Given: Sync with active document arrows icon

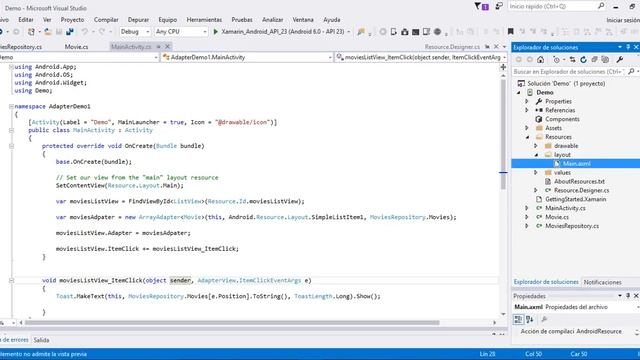Looking at the screenshot, I should tap(573, 60).
